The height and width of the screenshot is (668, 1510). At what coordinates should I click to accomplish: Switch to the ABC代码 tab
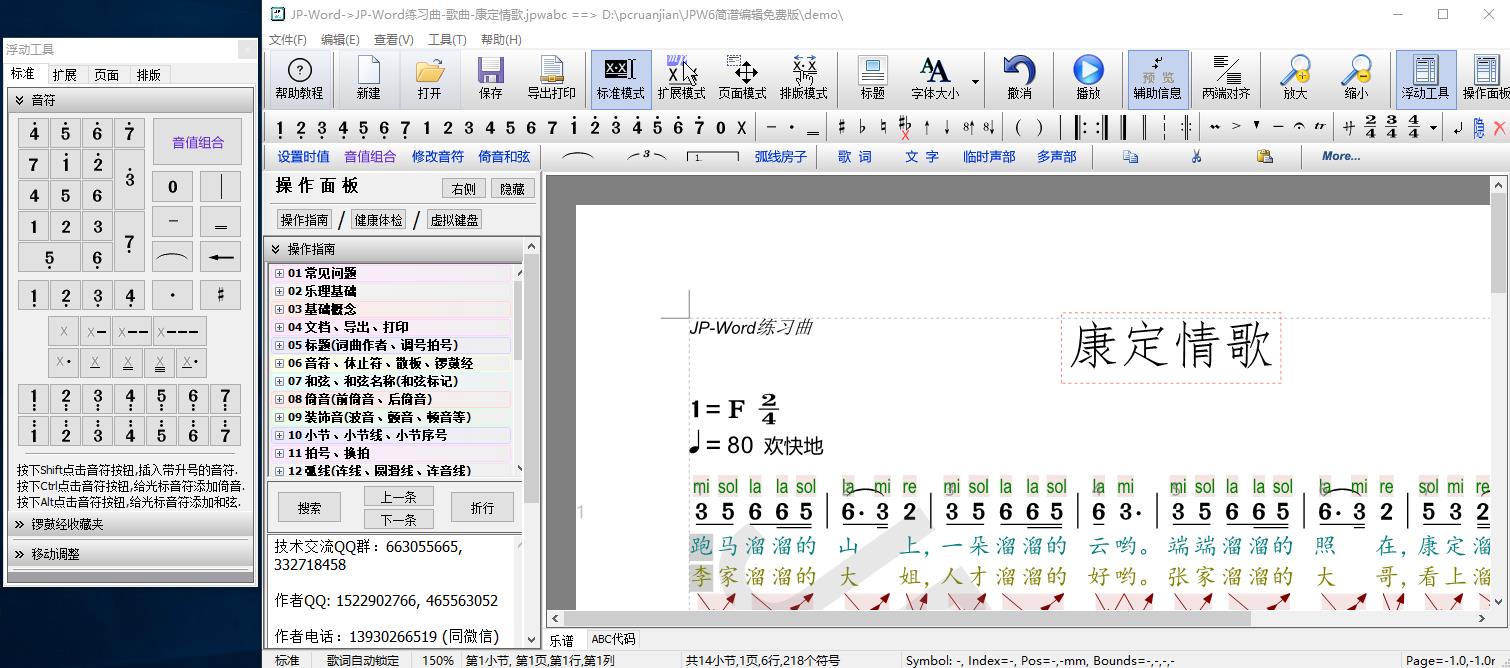(613, 638)
